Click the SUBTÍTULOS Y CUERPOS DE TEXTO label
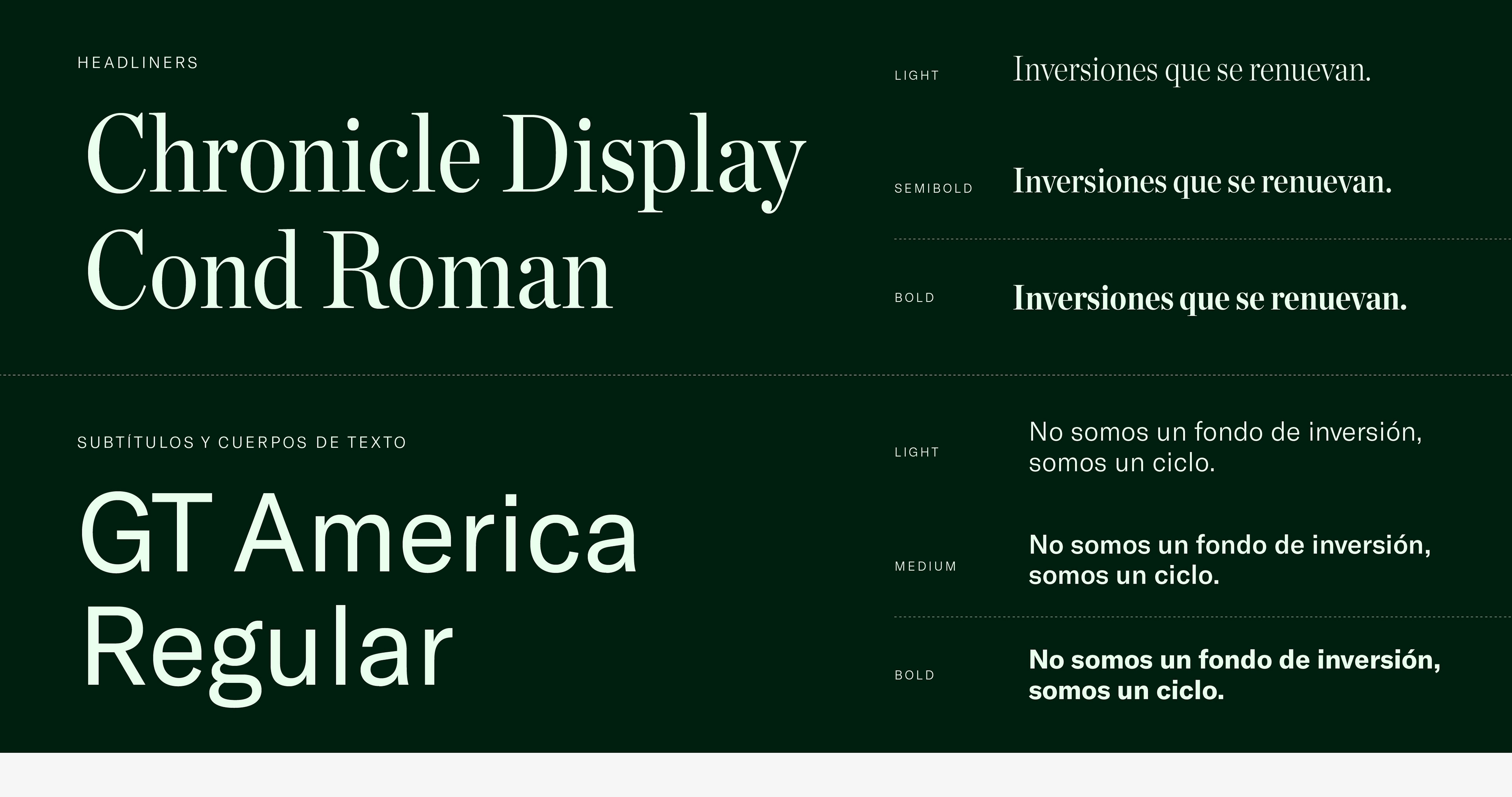 tap(242, 442)
